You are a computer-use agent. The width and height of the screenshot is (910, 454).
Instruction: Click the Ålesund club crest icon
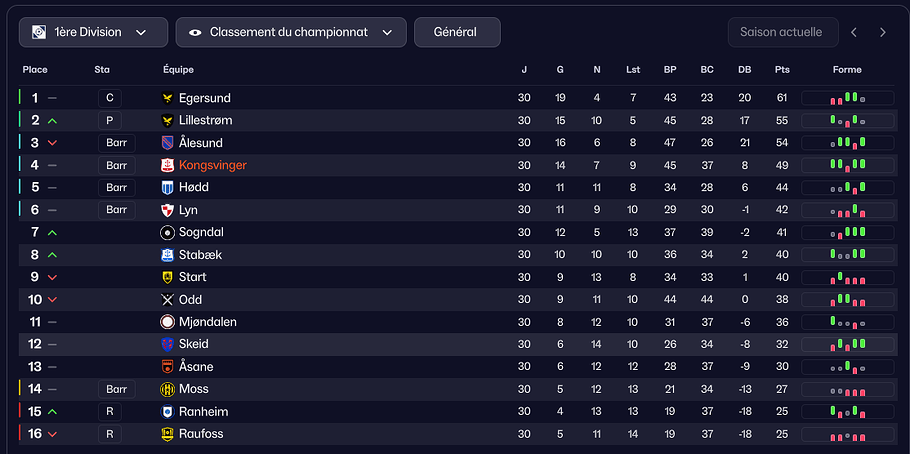tap(168, 143)
